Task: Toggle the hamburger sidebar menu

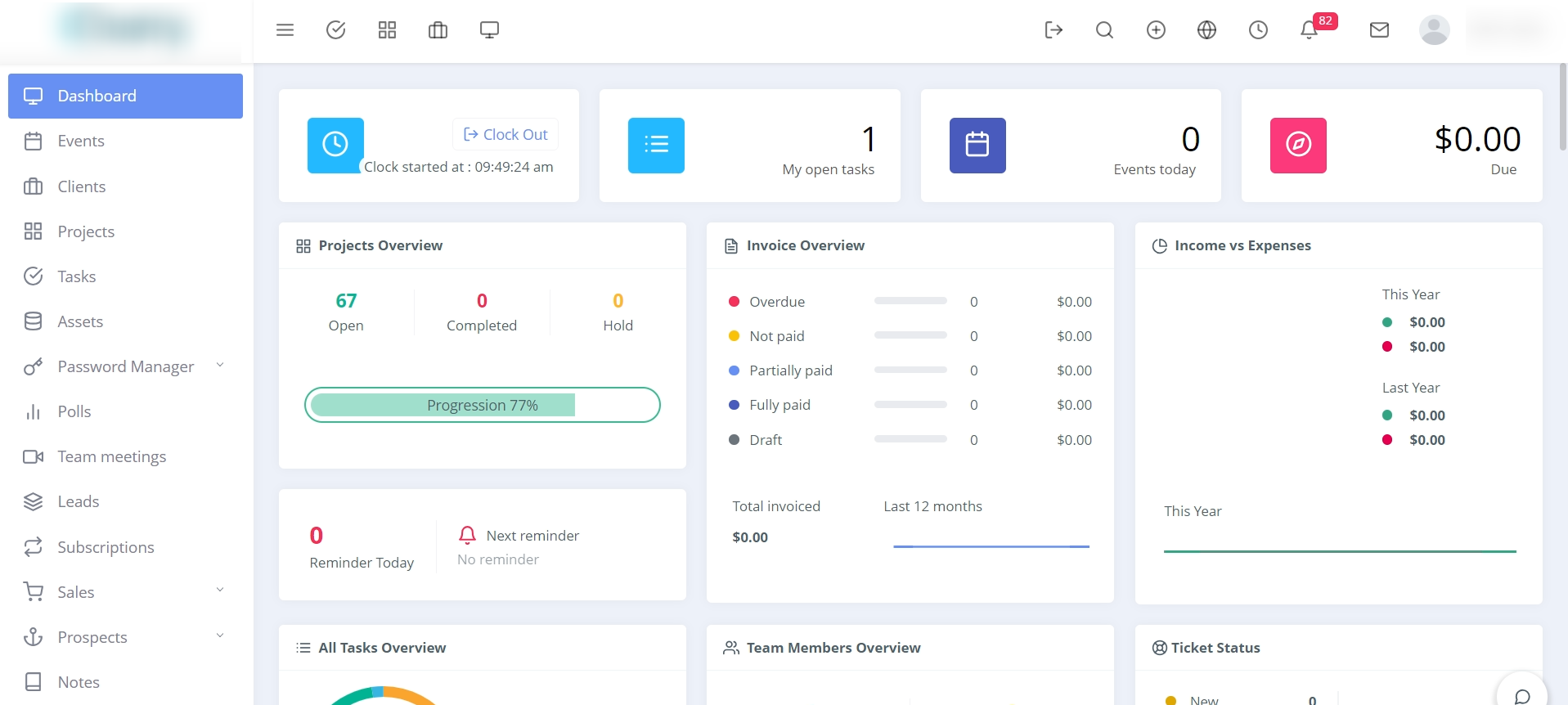Action: (285, 30)
